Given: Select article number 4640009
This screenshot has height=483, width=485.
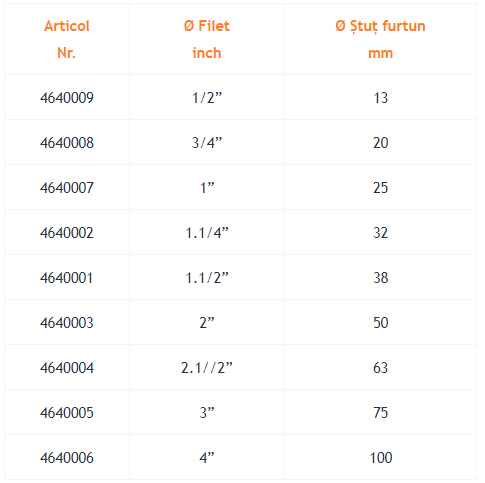Looking at the screenshot, I should (x=67, y=98).
